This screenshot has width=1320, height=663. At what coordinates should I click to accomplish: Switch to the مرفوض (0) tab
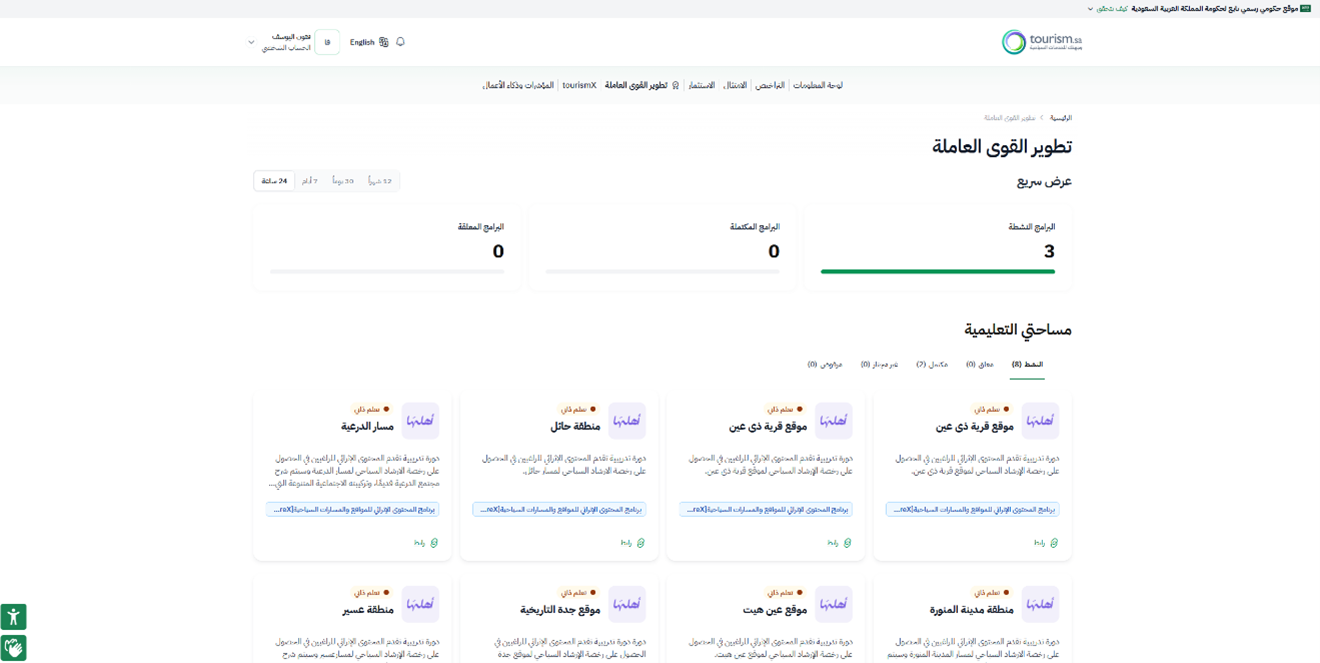(x=825, y=365)
